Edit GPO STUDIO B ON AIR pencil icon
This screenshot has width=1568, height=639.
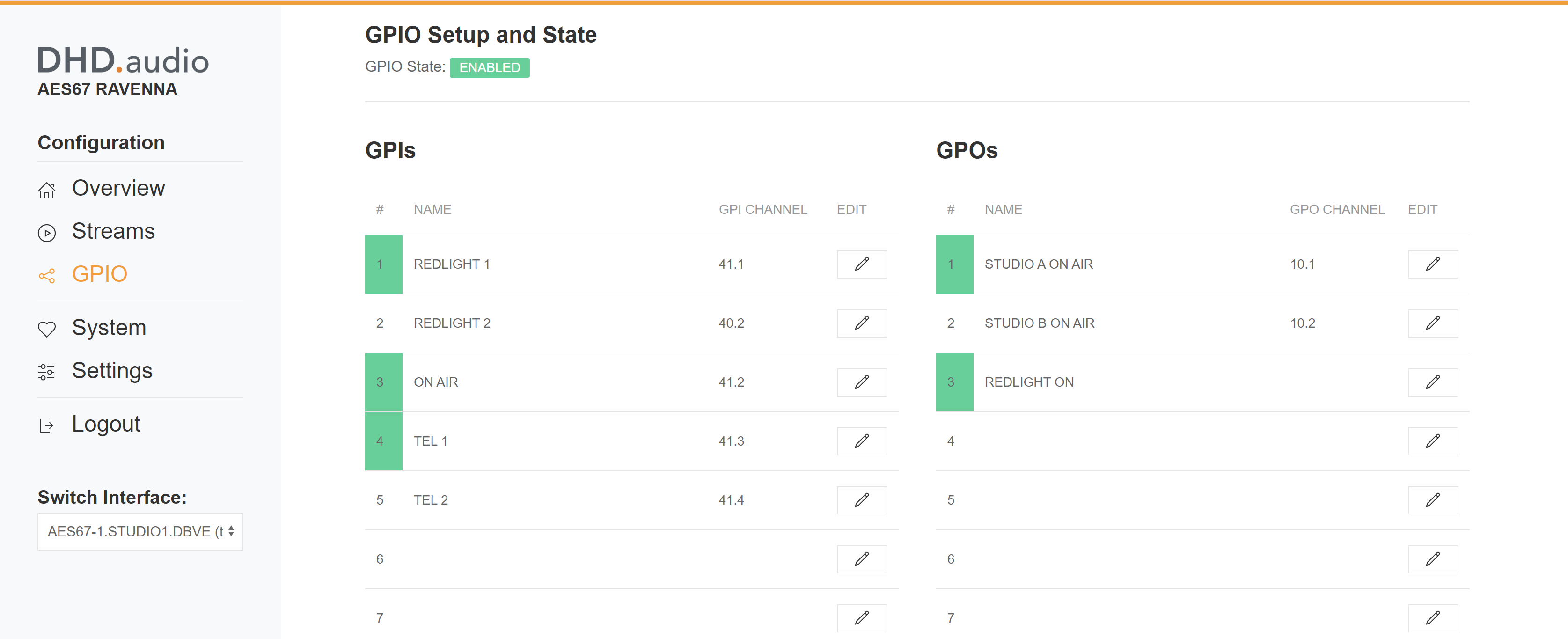tap(1432, 323)
